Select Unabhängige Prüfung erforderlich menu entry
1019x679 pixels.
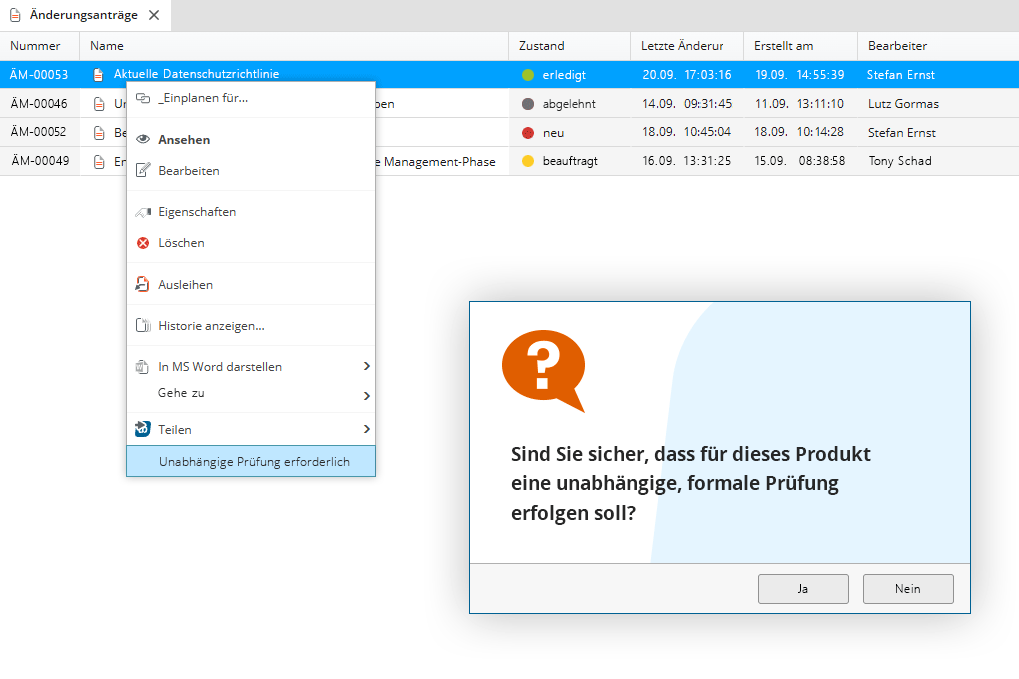tap(254, 462)
